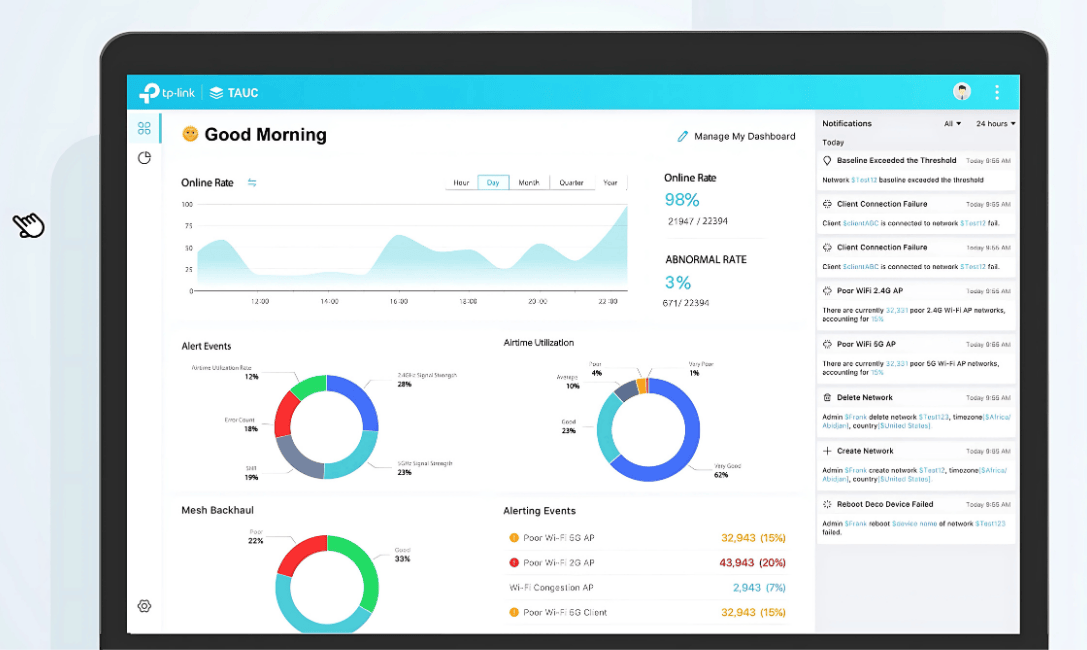Expand the All notifications filter dropdown

(x=952, y=124)
